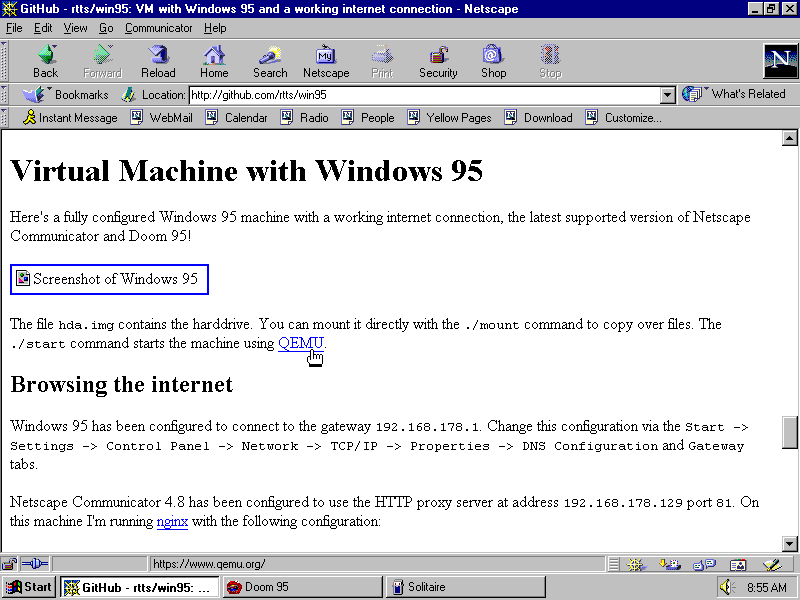Open the My Netscape page
Screen dimensions: 800x600
point(326,61)
